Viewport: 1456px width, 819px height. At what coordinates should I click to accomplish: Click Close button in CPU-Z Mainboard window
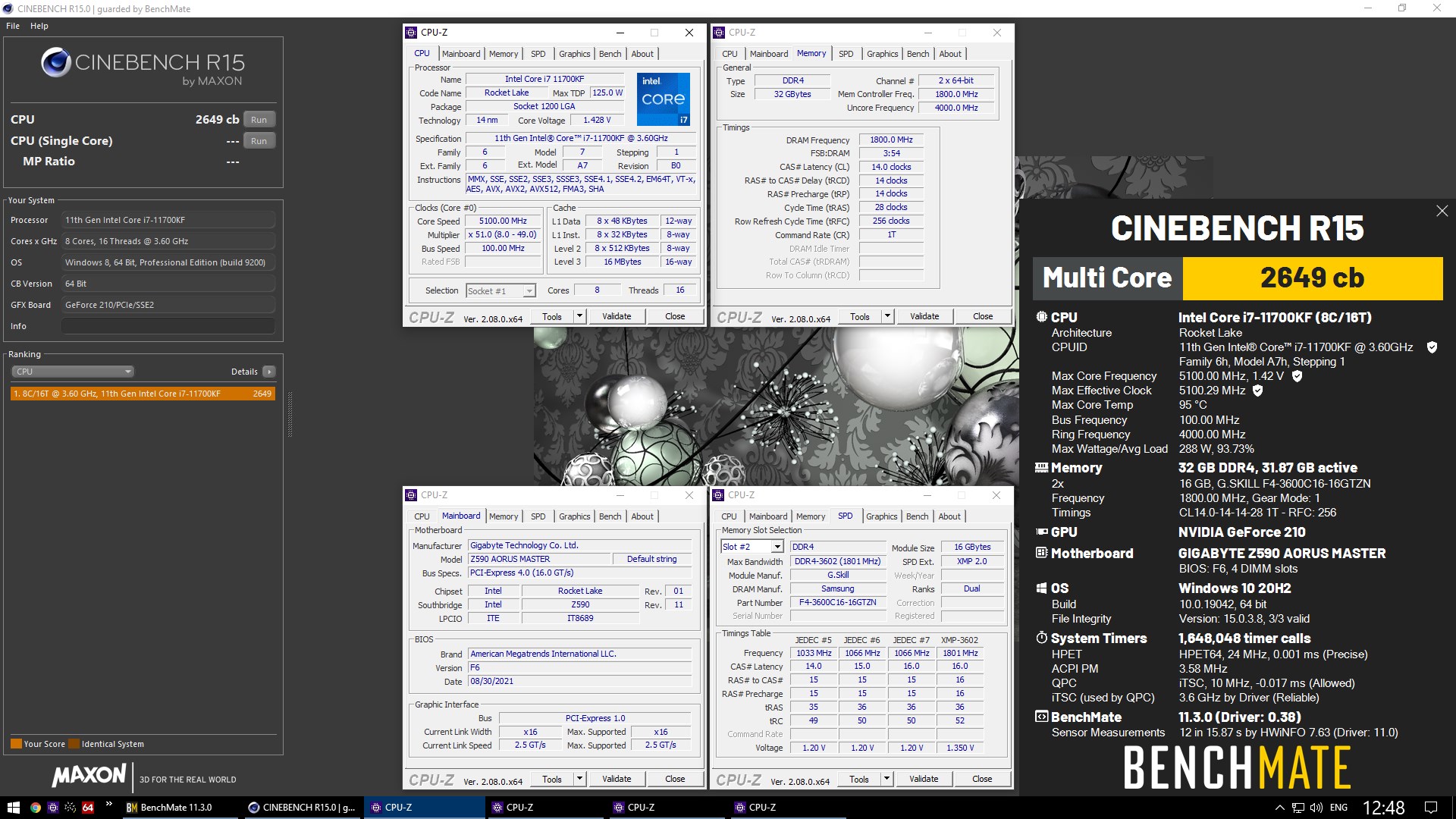(x=675, y=779)
